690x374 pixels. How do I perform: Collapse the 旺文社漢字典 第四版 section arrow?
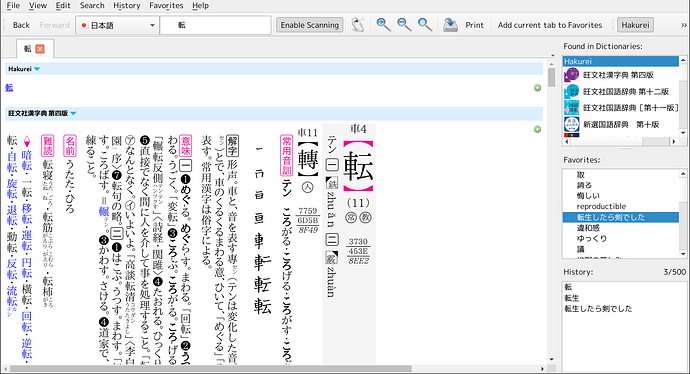73,114
